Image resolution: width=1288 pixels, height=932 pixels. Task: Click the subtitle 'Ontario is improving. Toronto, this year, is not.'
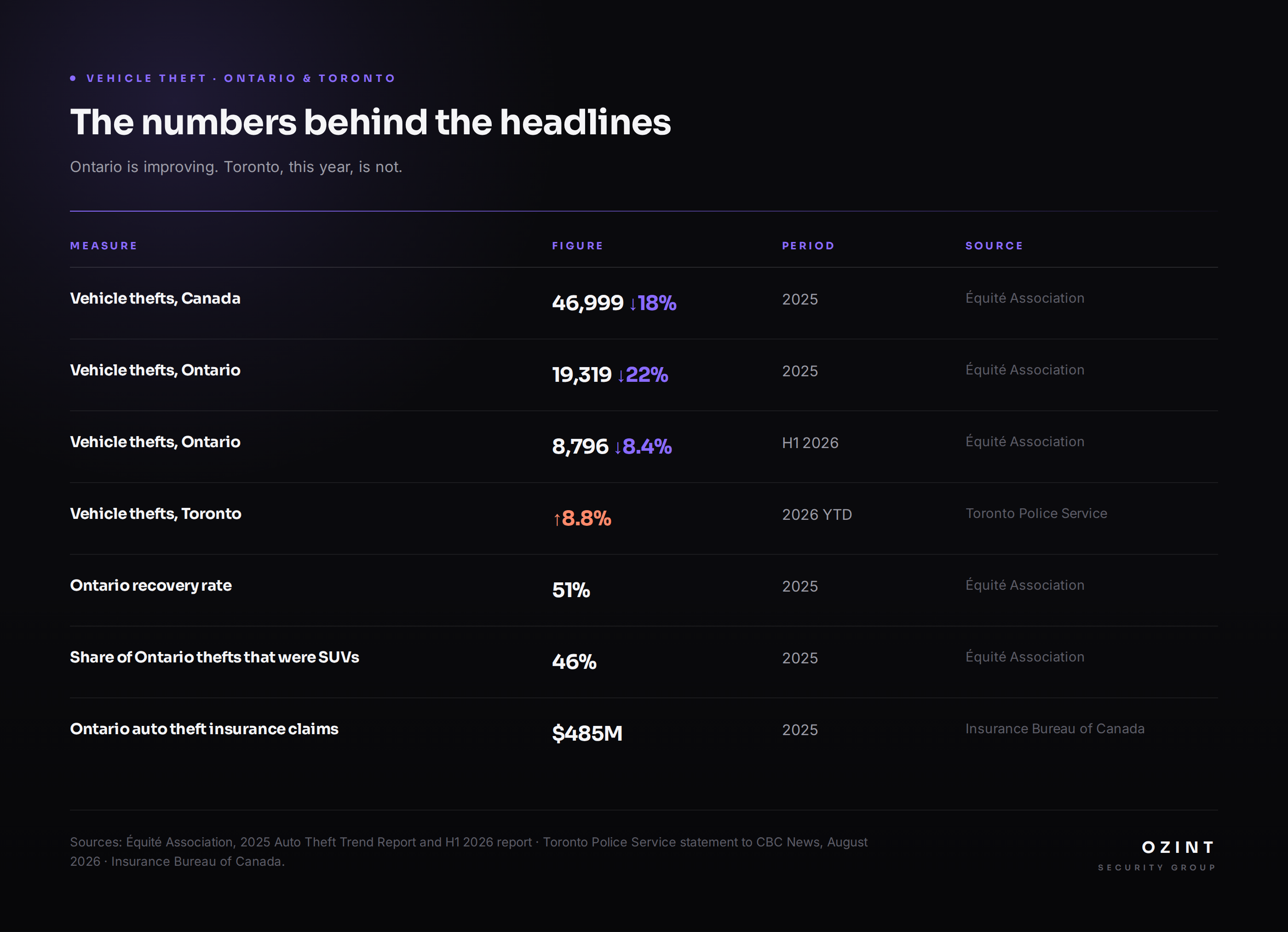point(236,167)
